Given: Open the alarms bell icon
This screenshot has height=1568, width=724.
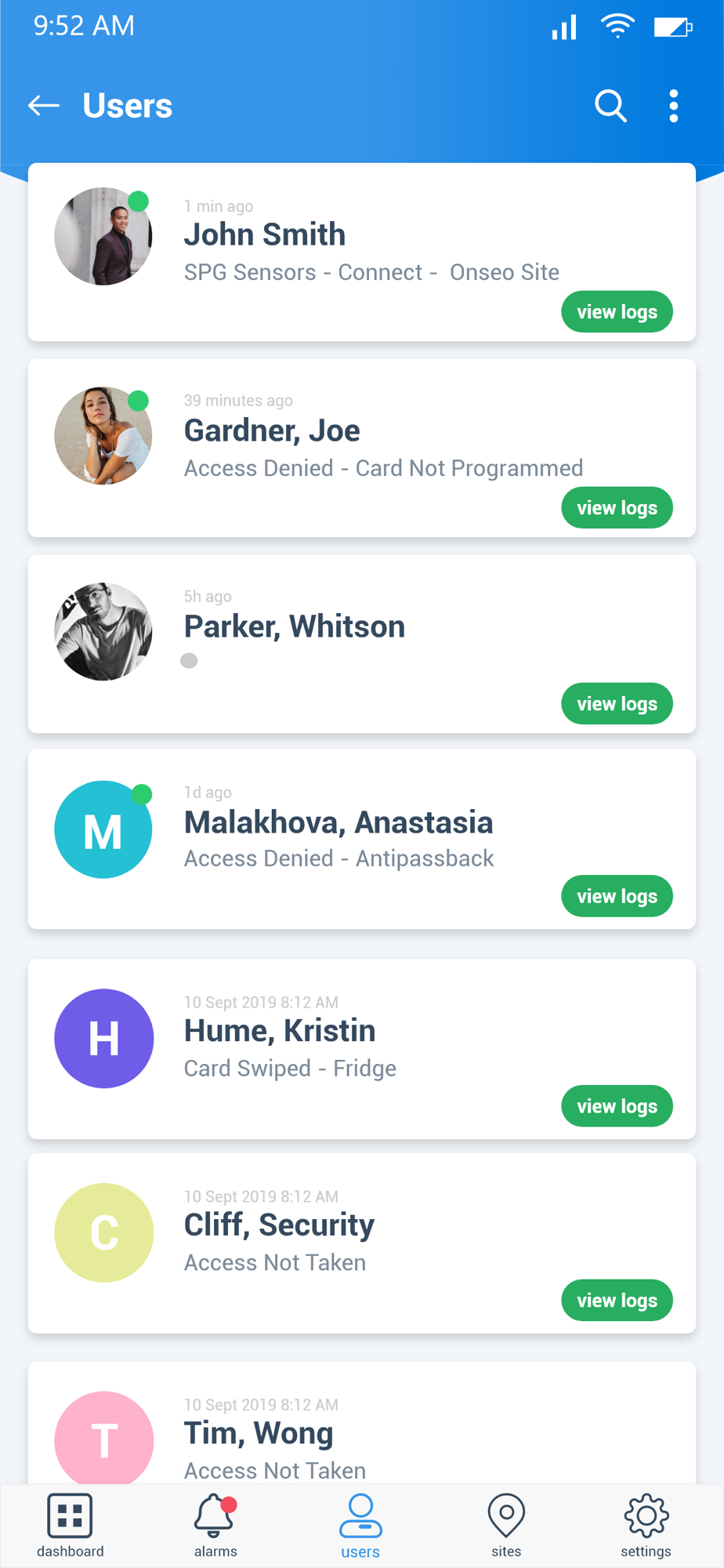Looking at the screenshot, I should [215, 1526].
